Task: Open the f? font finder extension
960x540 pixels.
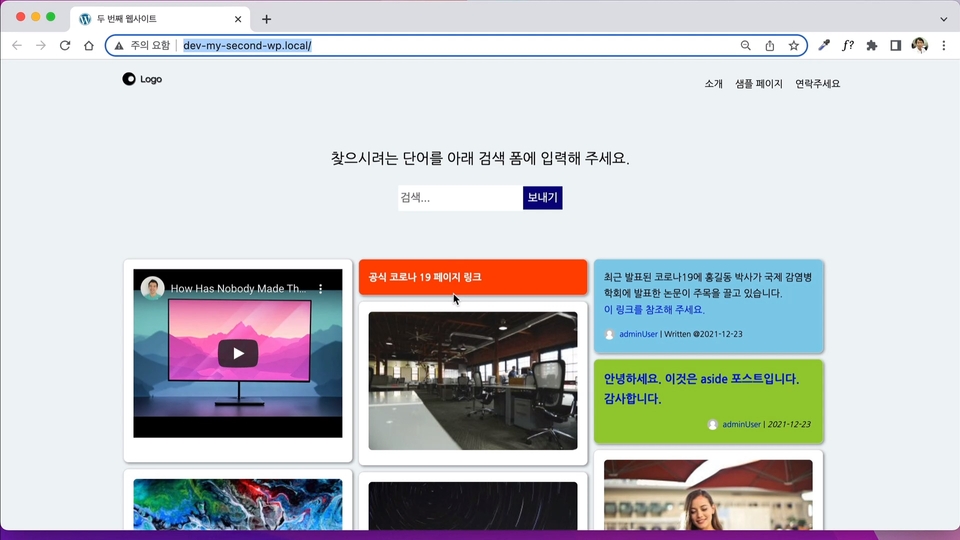Action: click(x=848, y=45)
